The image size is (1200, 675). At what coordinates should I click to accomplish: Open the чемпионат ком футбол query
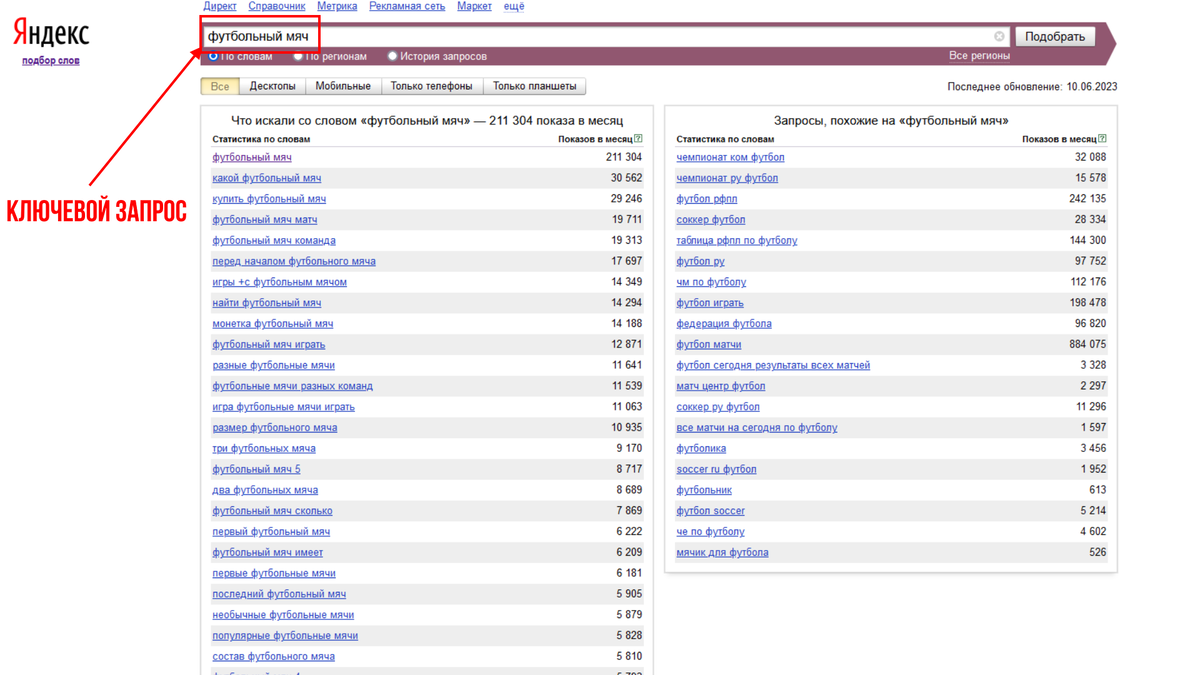click(x=730, y=157)
